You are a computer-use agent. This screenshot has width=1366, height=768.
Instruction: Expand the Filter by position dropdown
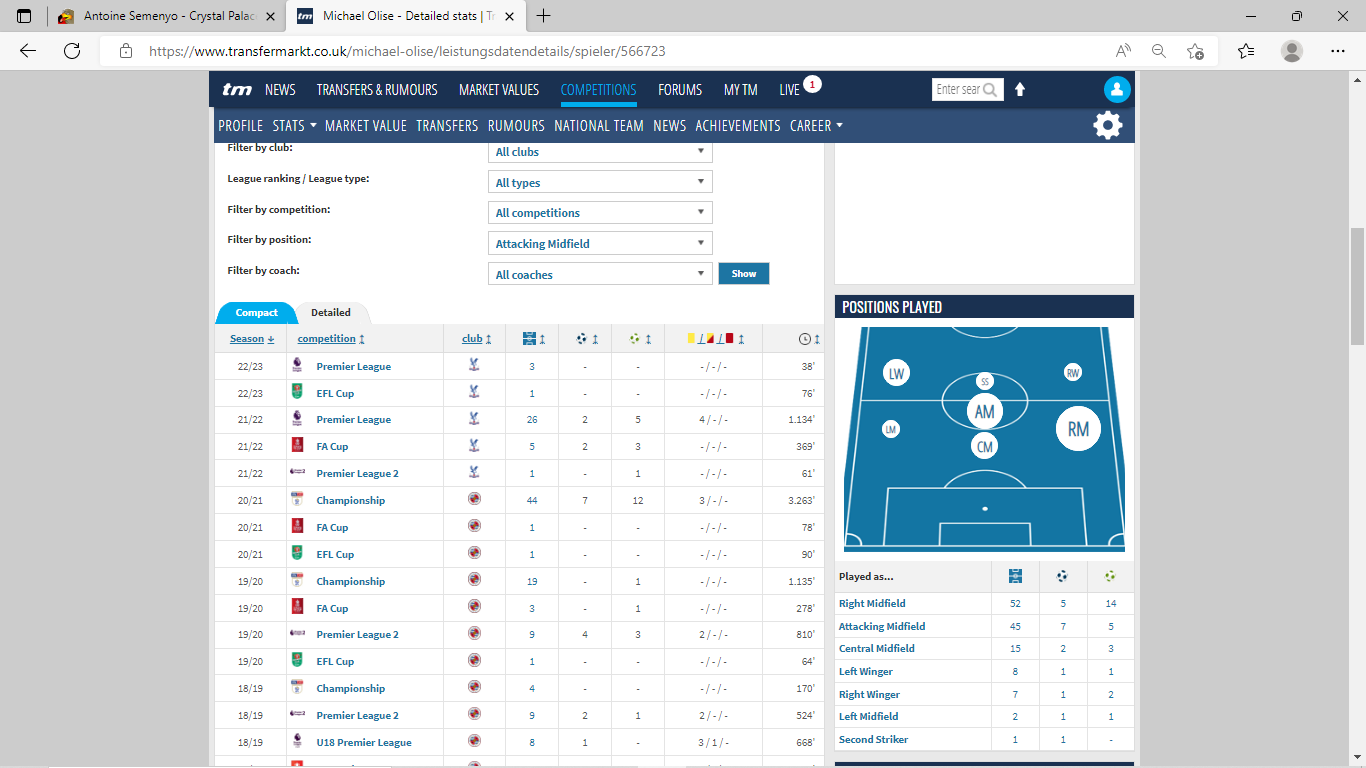(601, 244)
